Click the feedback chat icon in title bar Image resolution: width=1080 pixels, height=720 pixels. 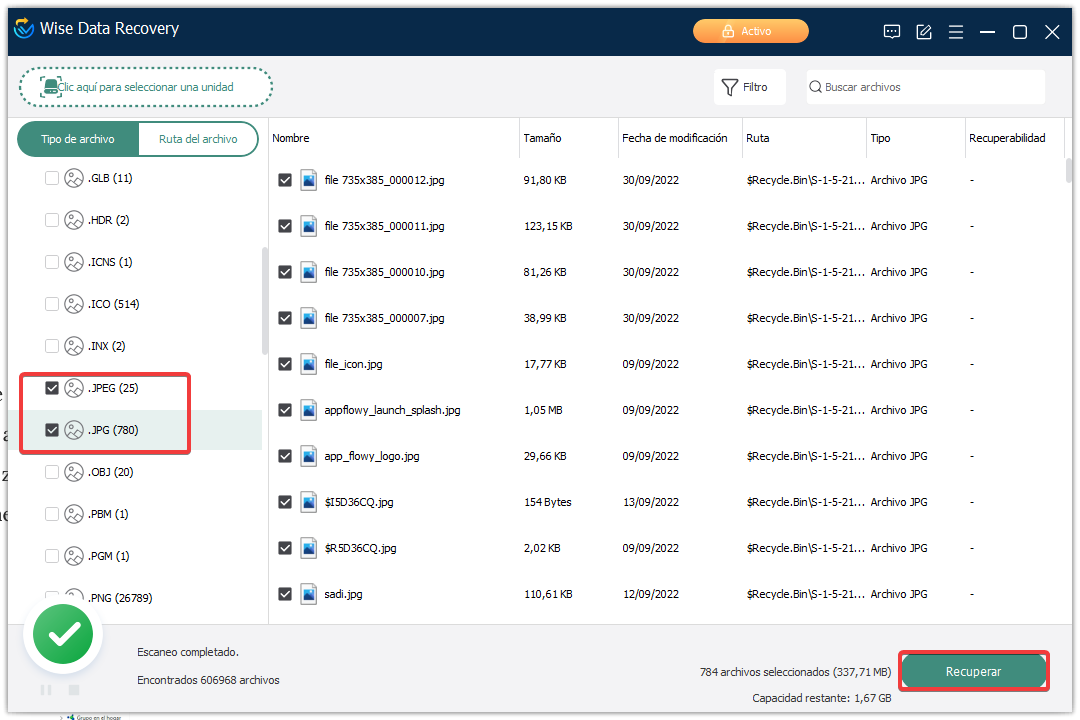coord(892,32)
